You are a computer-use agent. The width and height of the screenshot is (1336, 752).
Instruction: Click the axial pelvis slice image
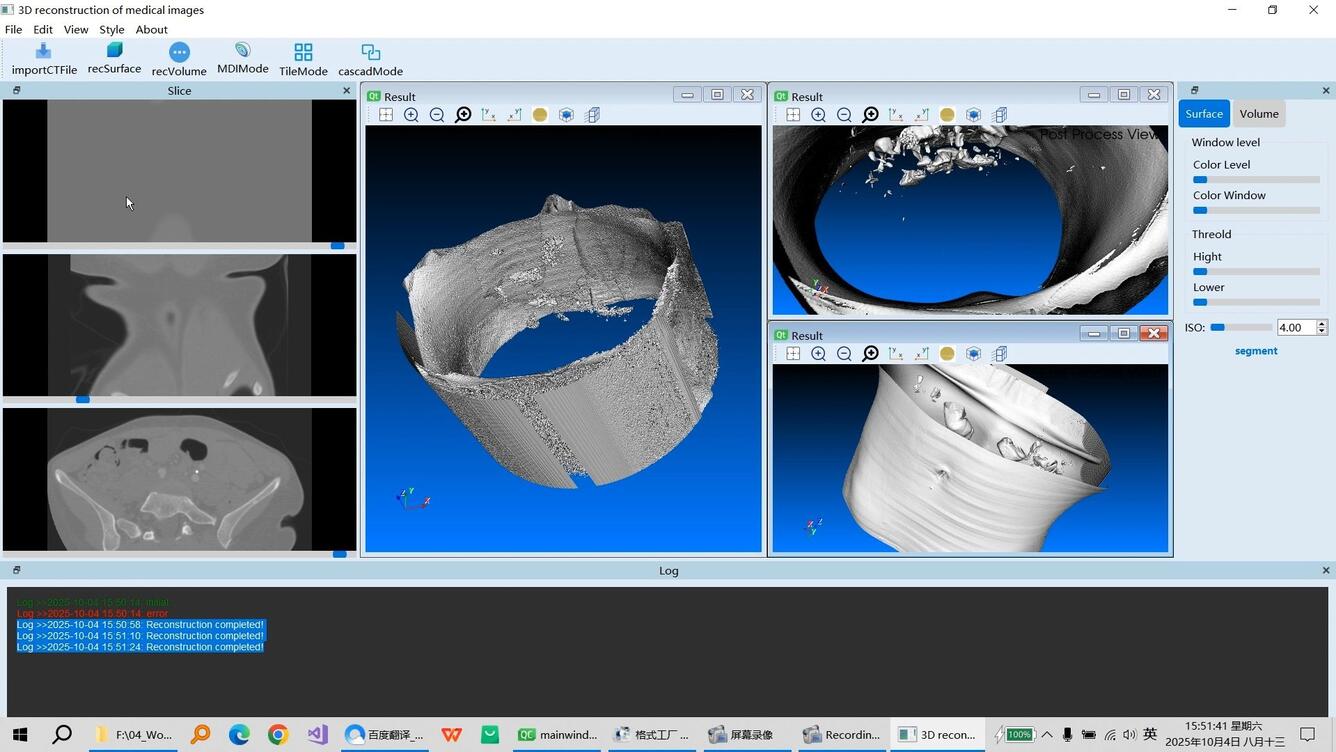(x=179, y=479)
